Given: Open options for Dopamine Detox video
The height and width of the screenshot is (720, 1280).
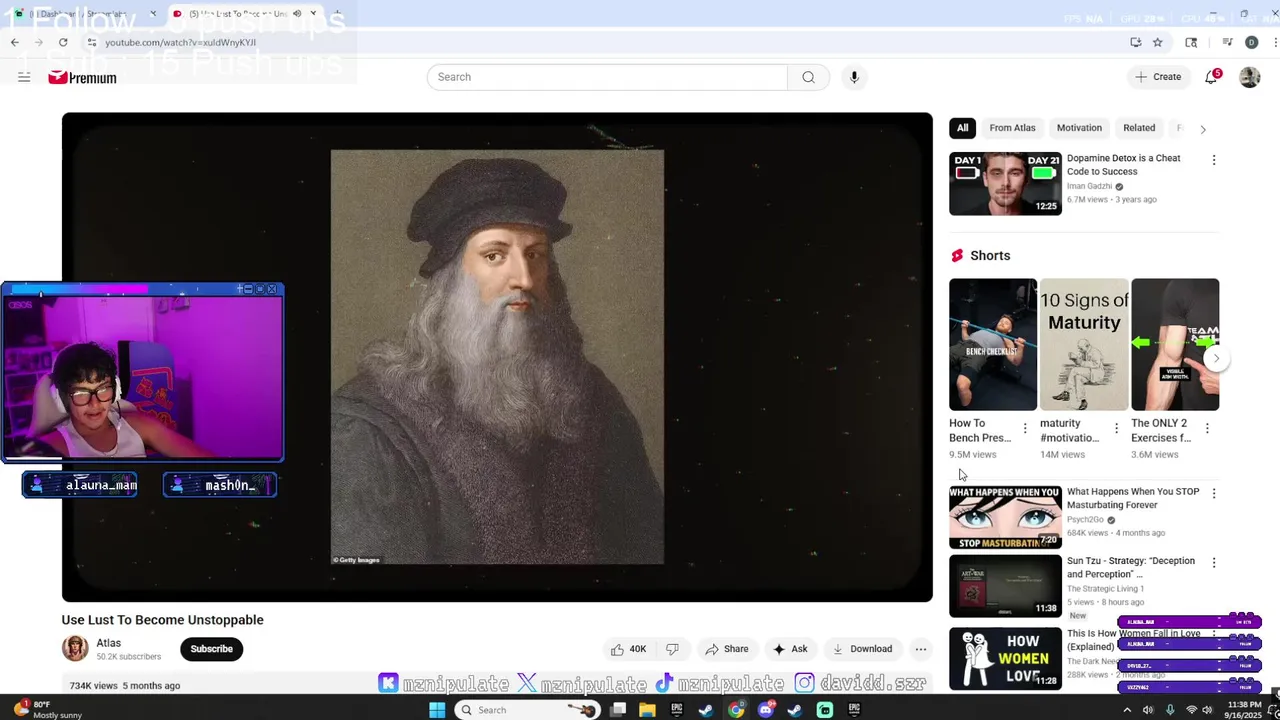Looking at the screenshot, I should pyautogui.click(x=1214, y=160).
